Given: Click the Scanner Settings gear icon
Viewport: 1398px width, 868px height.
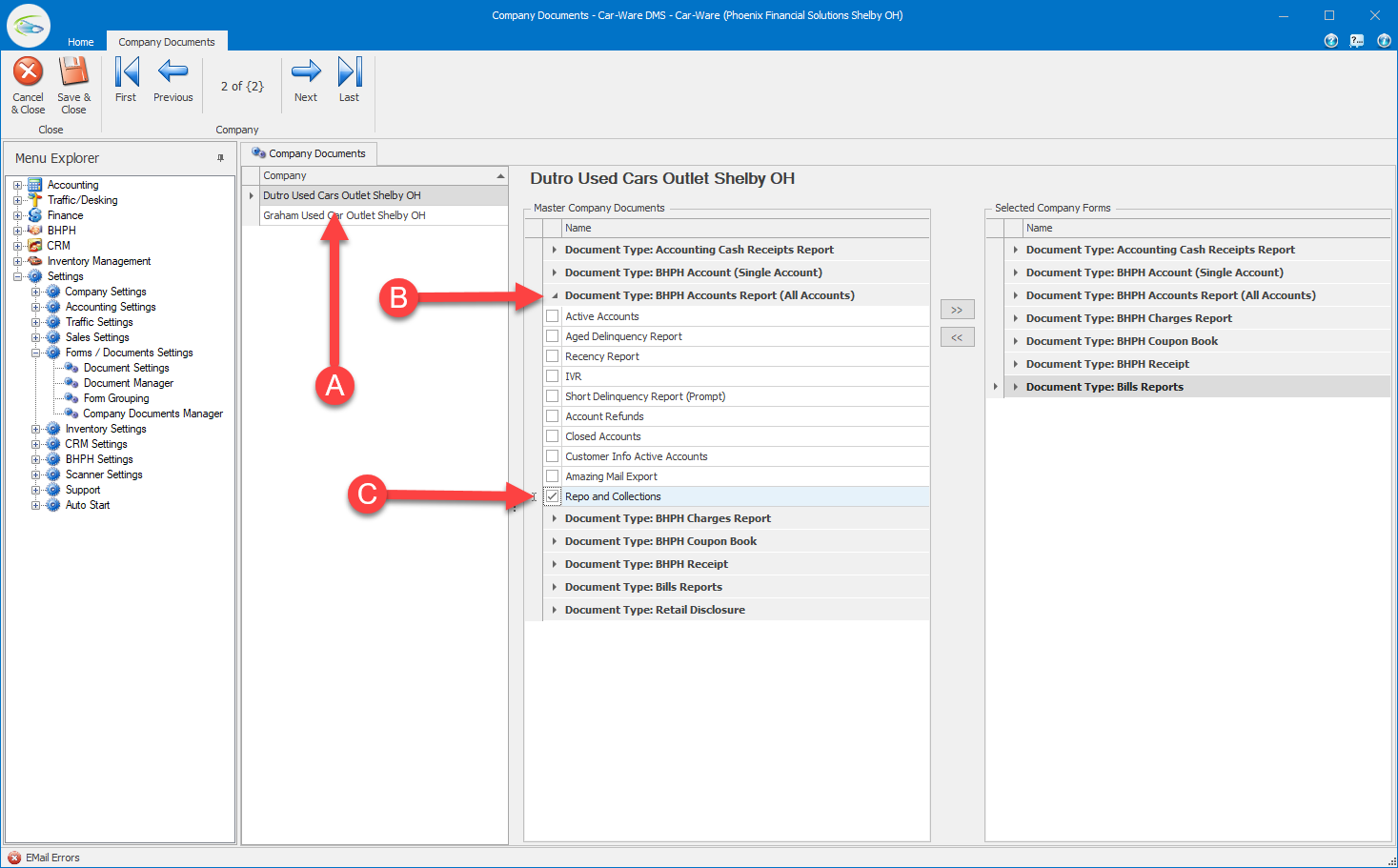Looking at the screenshot, I should (53, 474).
